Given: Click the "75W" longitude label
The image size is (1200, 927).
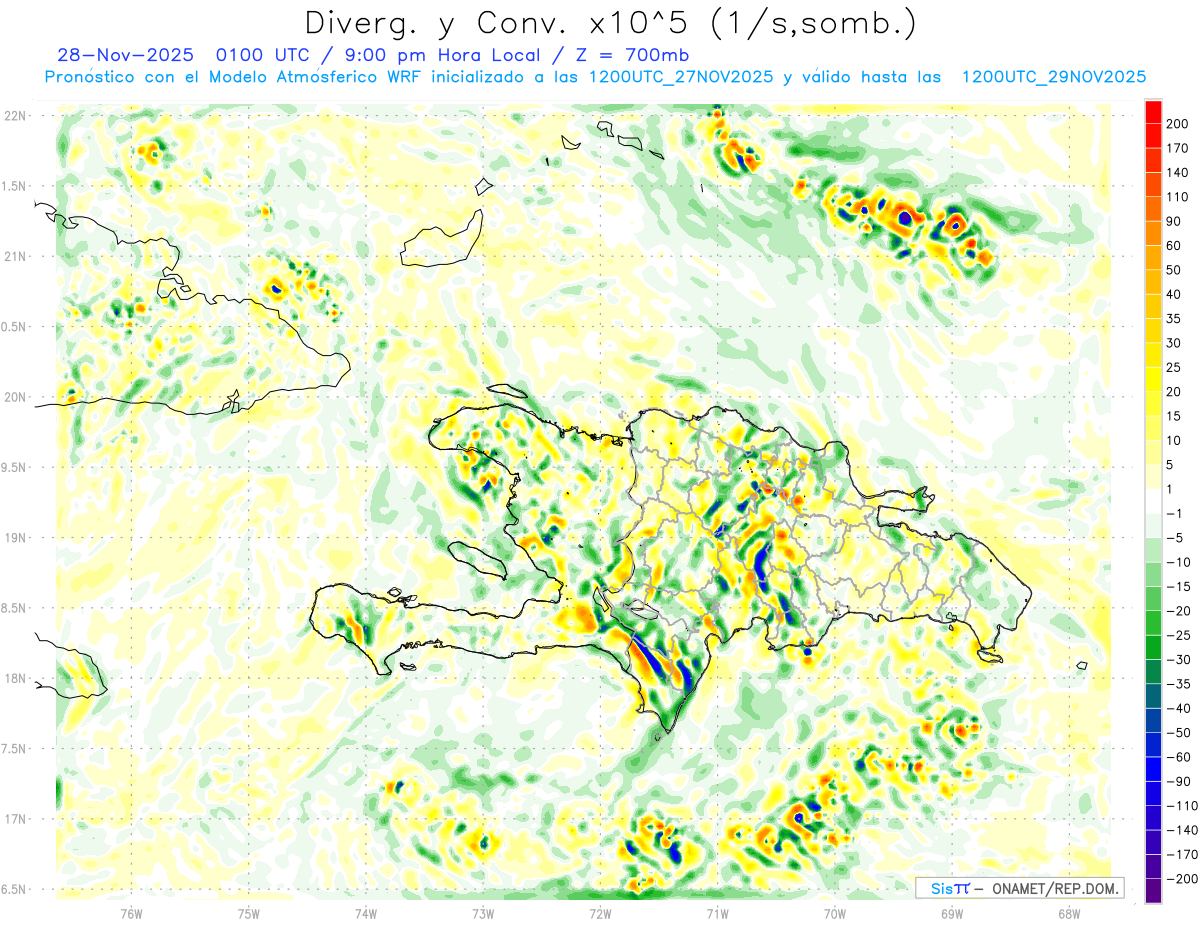Looking at the screenshot, I should (x=249, y=913).
